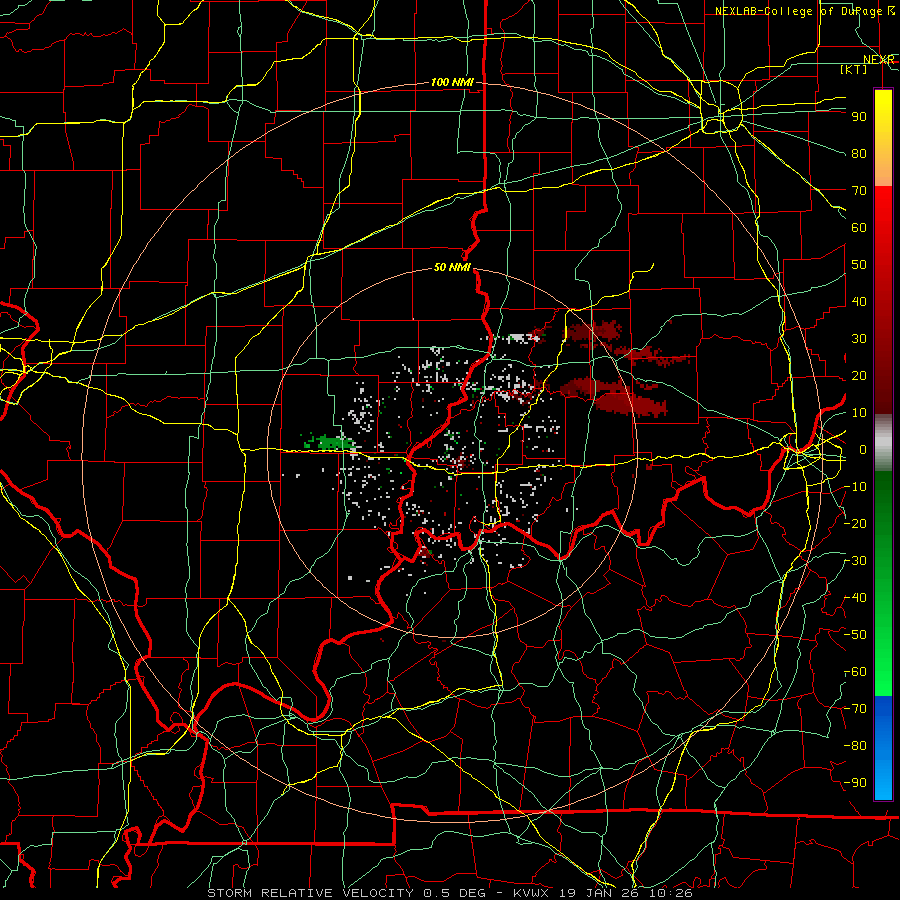Click the 50 value on the velocity scale
The height and width of the screenshot is (900, 900).
(859, 265)
